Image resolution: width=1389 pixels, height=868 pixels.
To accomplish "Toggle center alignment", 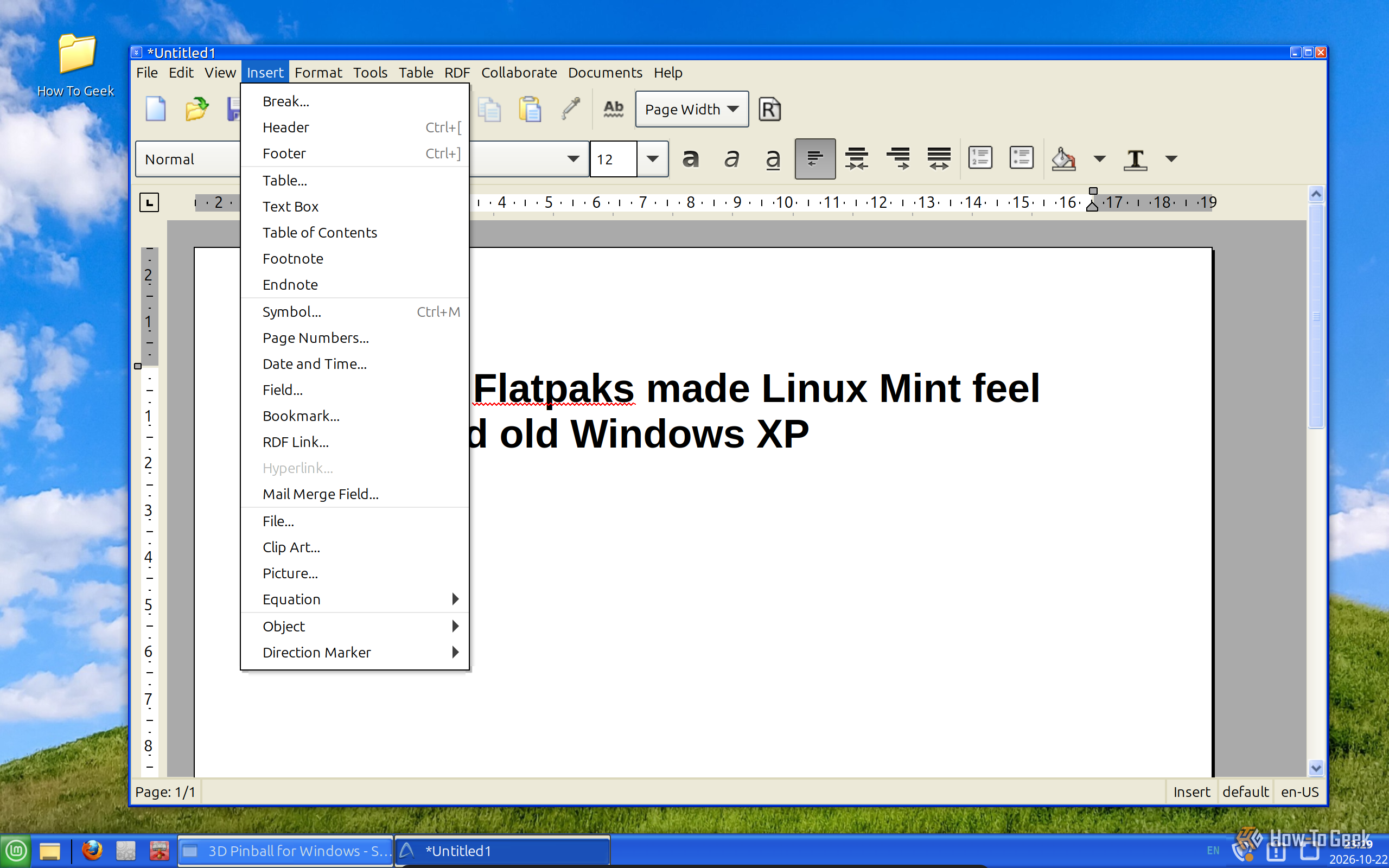I will point(856,158).
